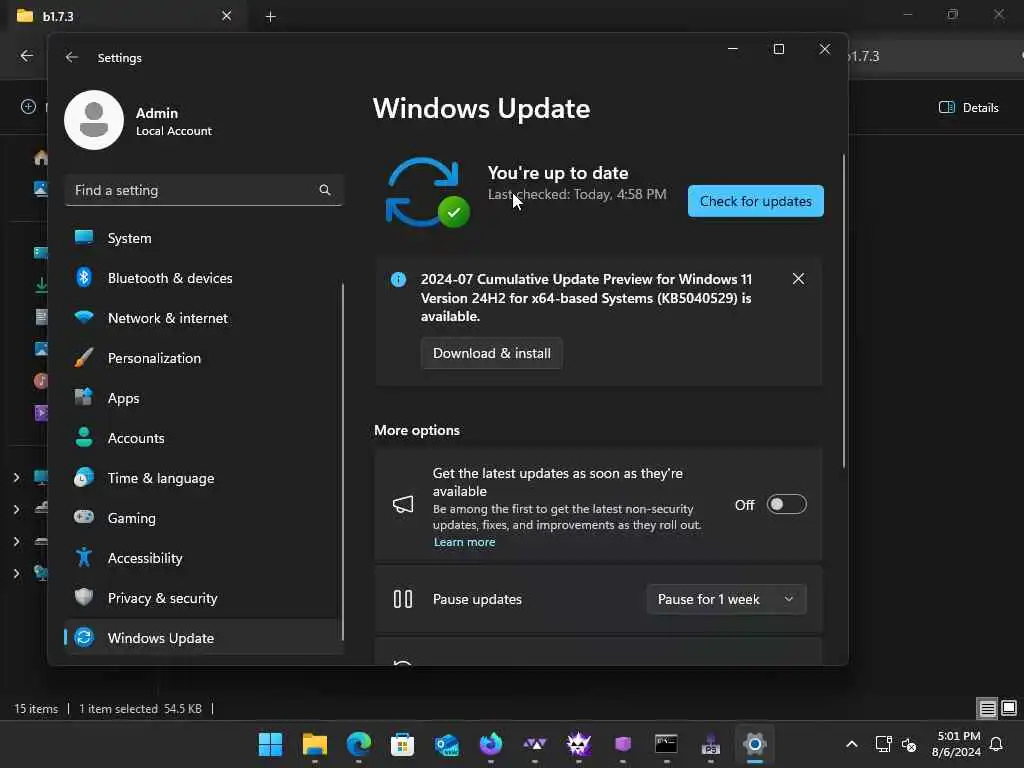Click the search magnifier icon
Screen dimensions: 1024x768
(325, 190)
